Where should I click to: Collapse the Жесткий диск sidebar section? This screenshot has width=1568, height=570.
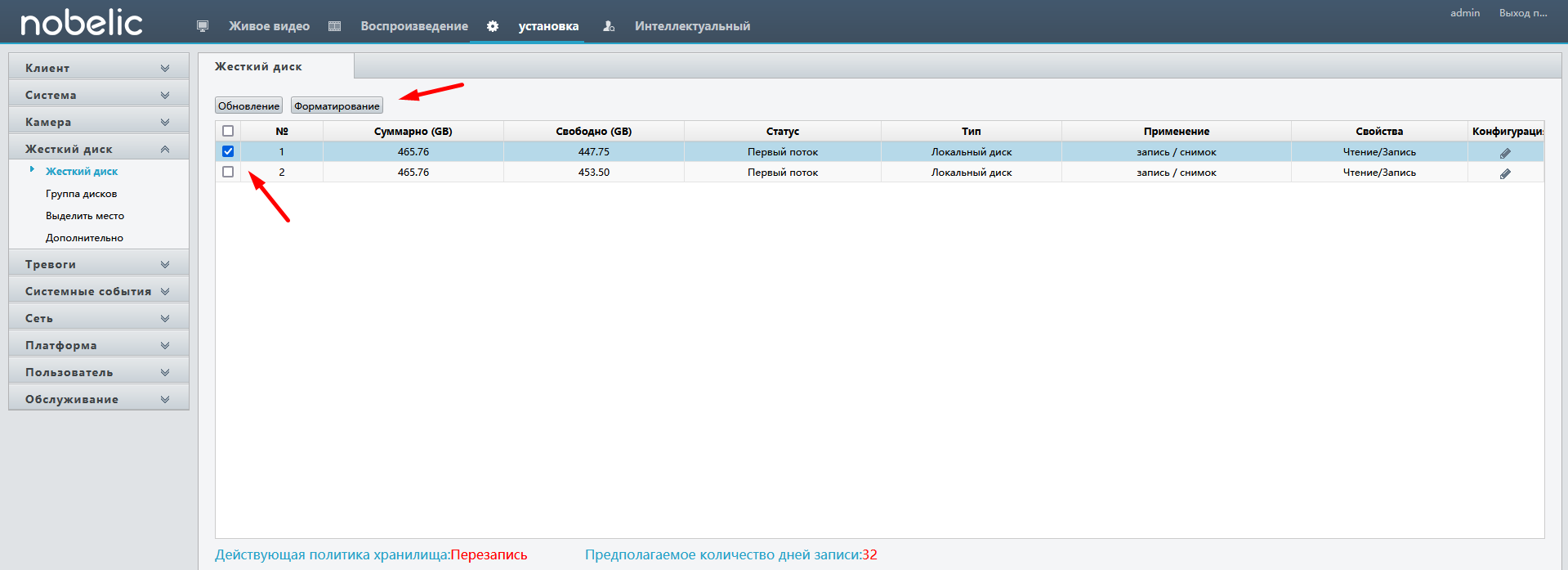99,149
